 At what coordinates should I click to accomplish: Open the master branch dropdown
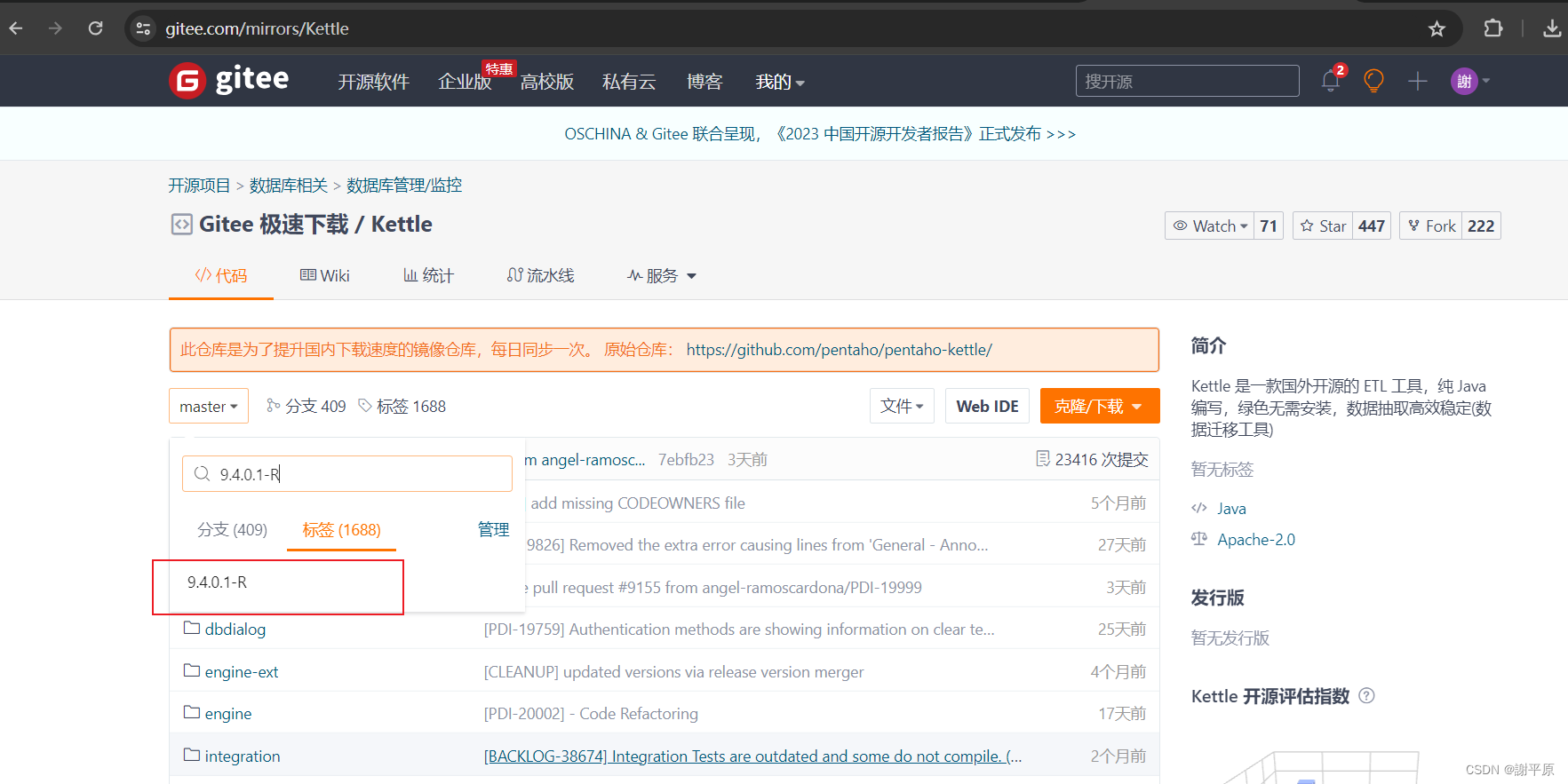coord(209,406)
